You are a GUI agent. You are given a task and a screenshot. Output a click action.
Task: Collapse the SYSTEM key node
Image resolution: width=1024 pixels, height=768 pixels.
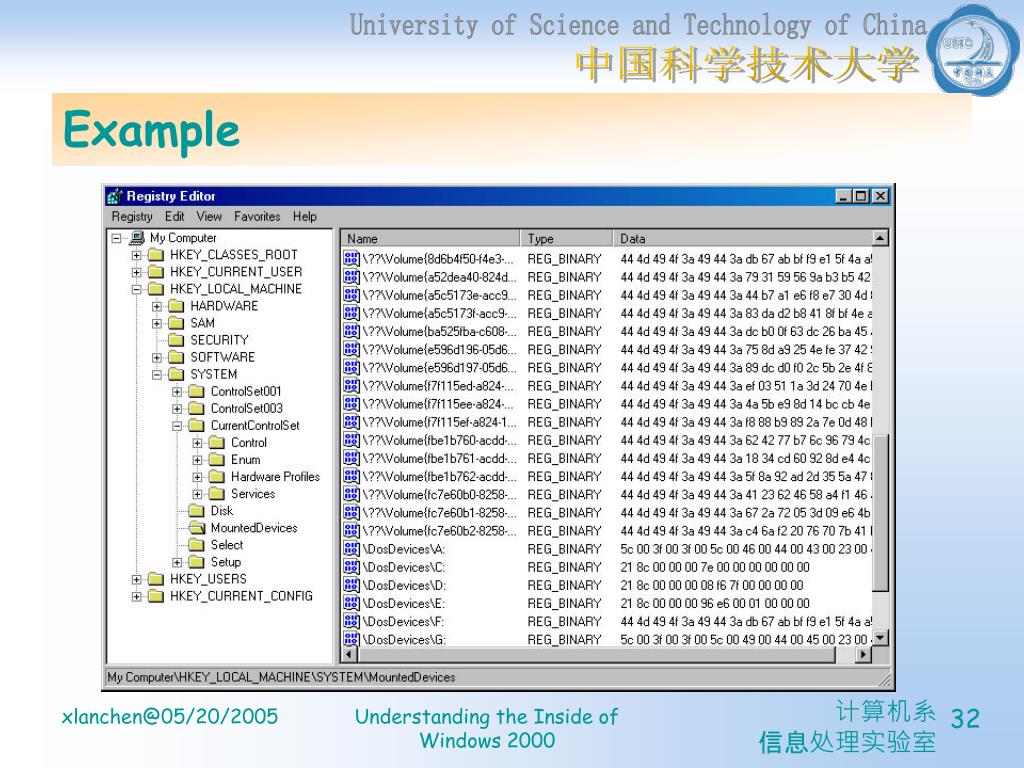[x=157, y=375]
